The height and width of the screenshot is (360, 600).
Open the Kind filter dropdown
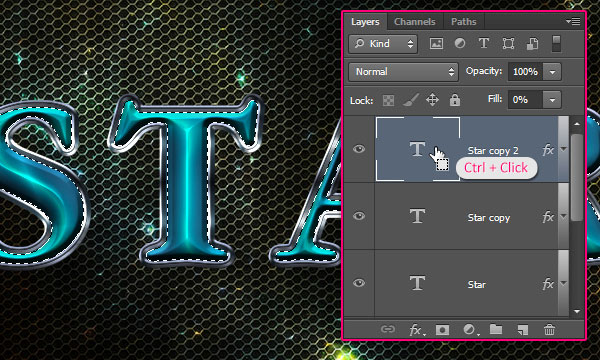pos(383,44)
